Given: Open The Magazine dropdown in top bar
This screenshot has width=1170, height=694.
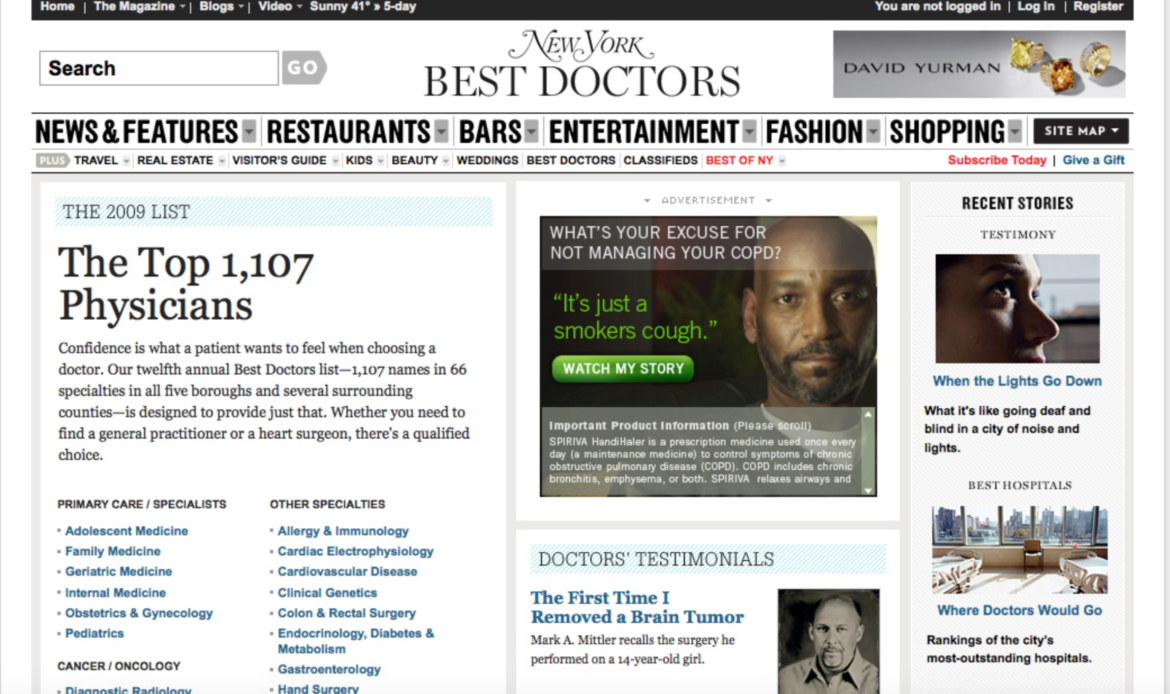Looking at the screenshot, I should pyautogui.click(x=139, y=7).
